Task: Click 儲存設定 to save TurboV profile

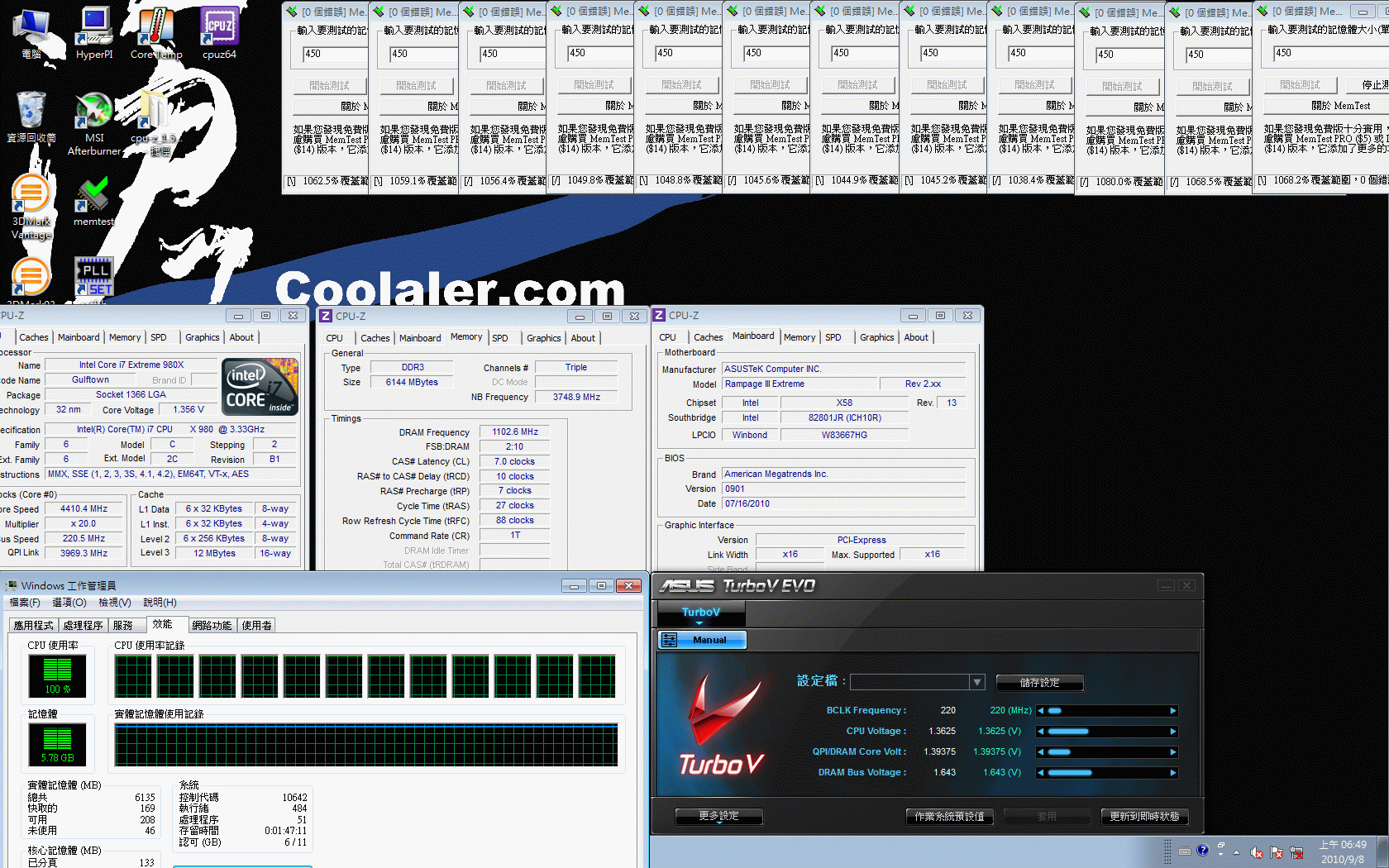Action: [1039, 683]
